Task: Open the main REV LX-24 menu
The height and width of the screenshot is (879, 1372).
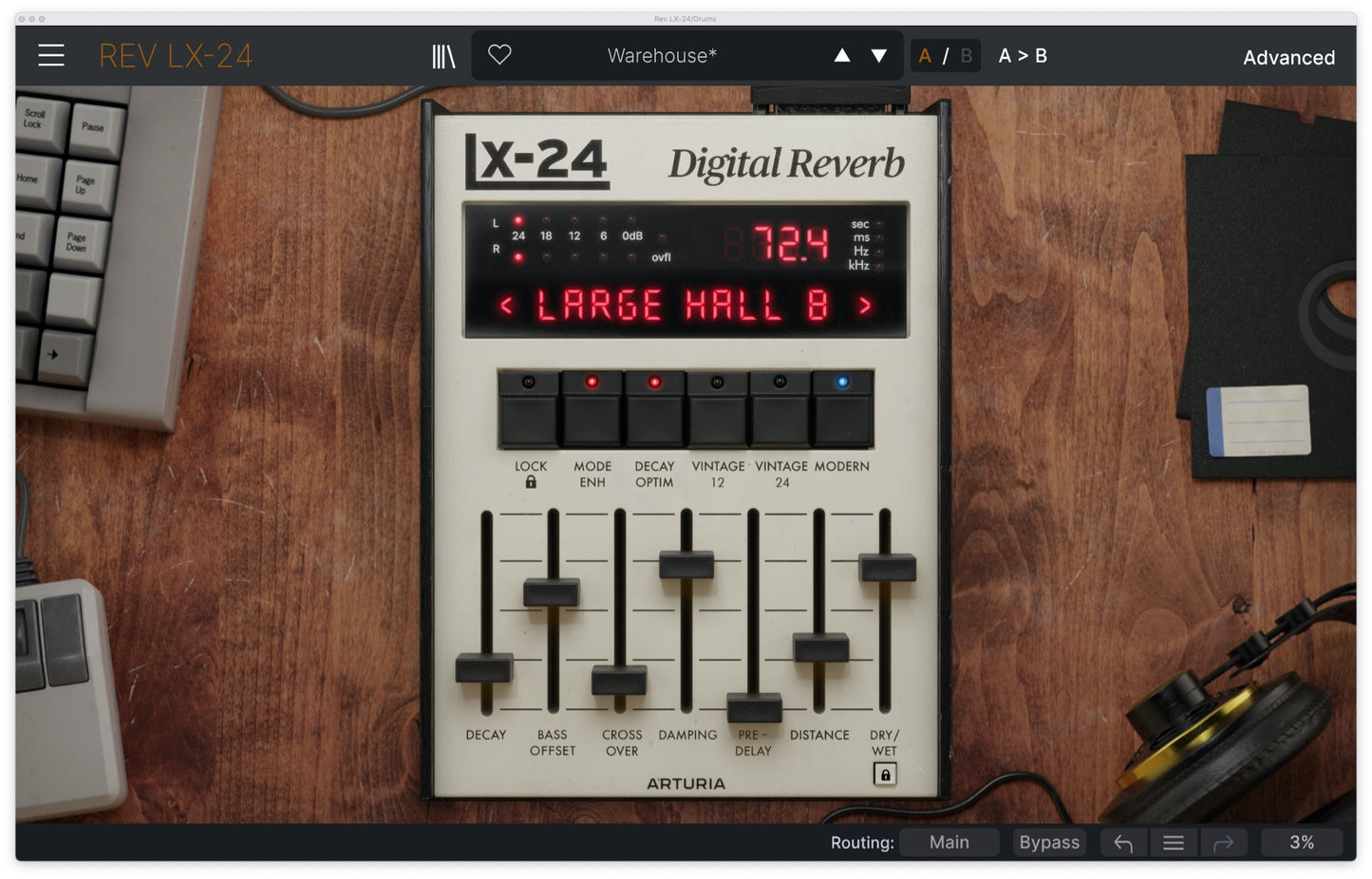Action: 50,55
